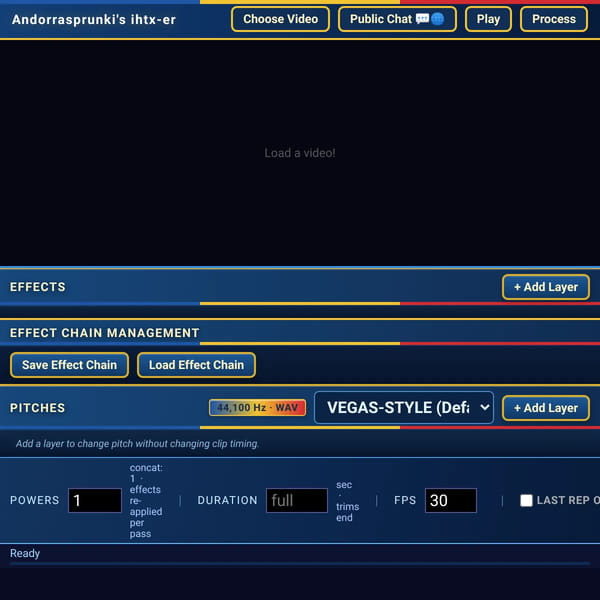This screenshot has width=600, height=600.
Task: Focus the Duration input field
Action: coord(297,500)
